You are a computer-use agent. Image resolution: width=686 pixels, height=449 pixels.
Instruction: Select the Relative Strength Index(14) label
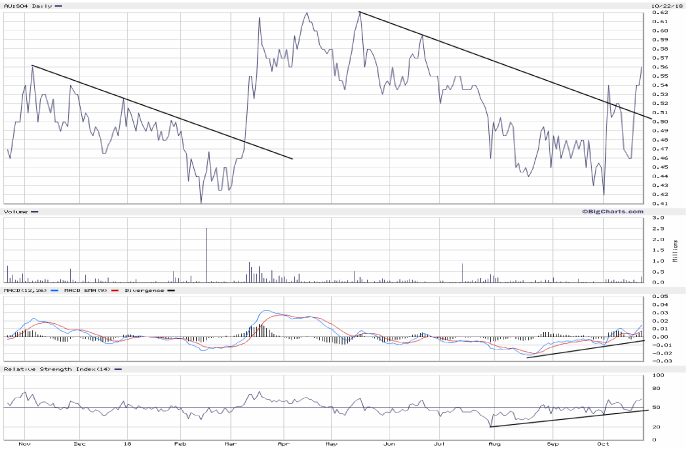point(55,369)
